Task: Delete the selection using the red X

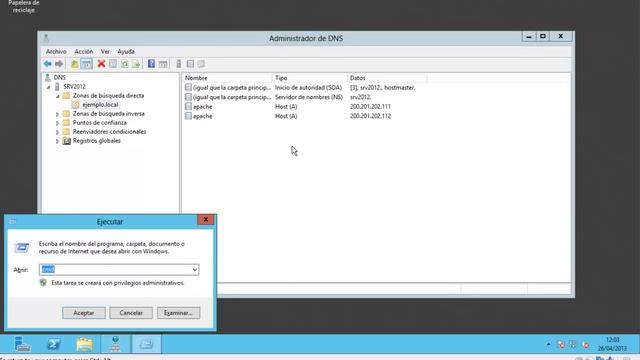Action: point(101,64)
